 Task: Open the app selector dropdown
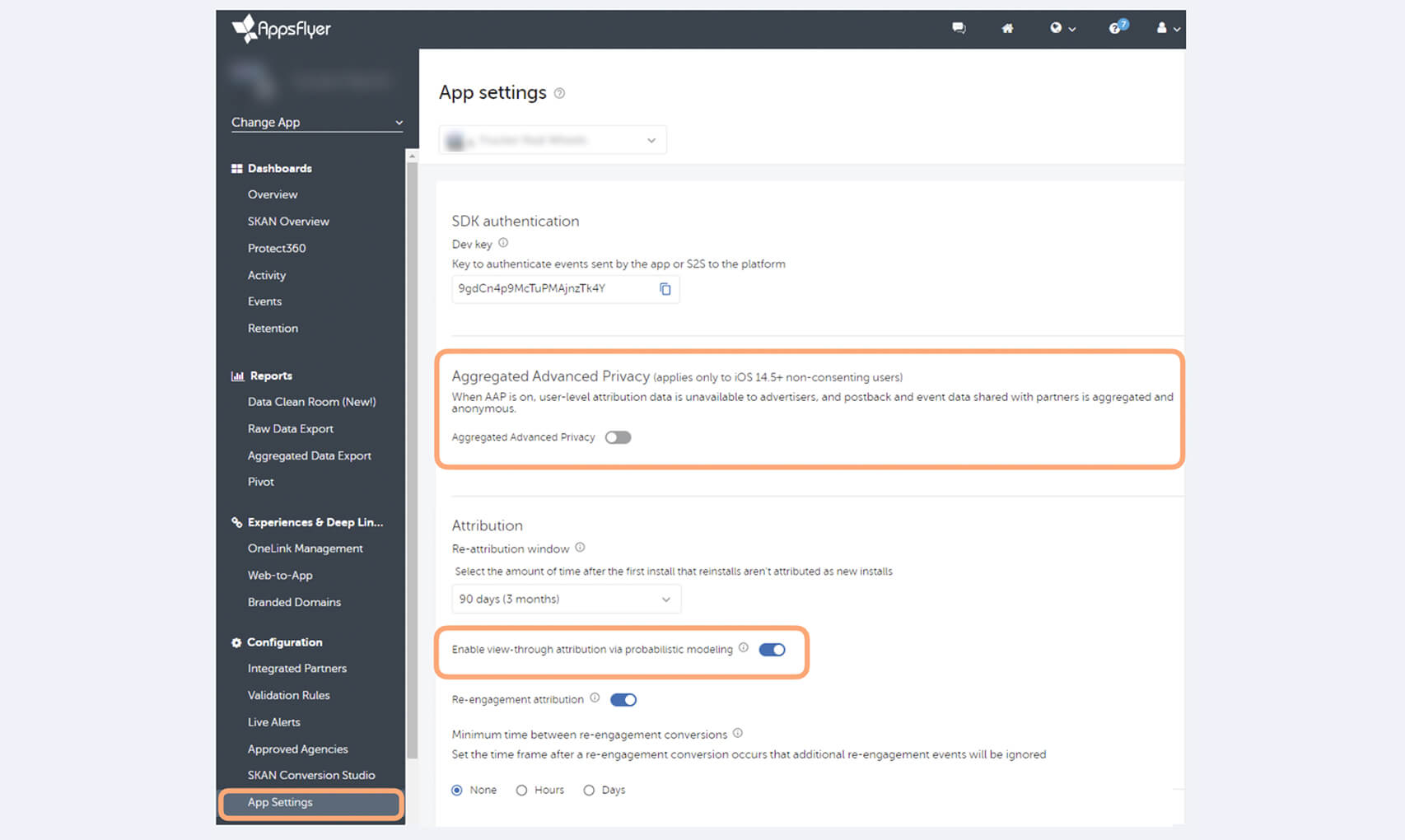click(553, 140)
